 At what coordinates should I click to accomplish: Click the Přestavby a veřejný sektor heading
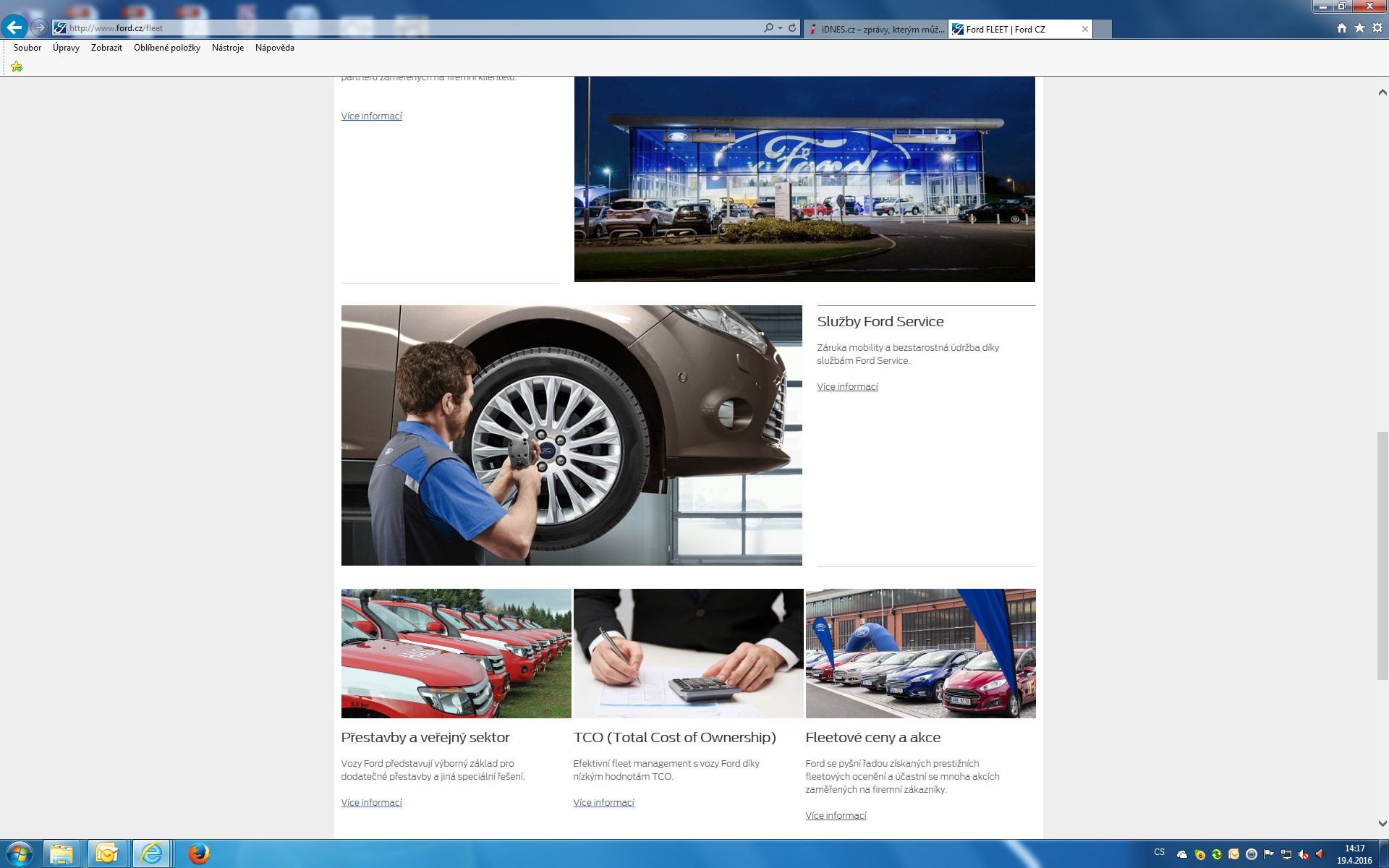[425, 738]
